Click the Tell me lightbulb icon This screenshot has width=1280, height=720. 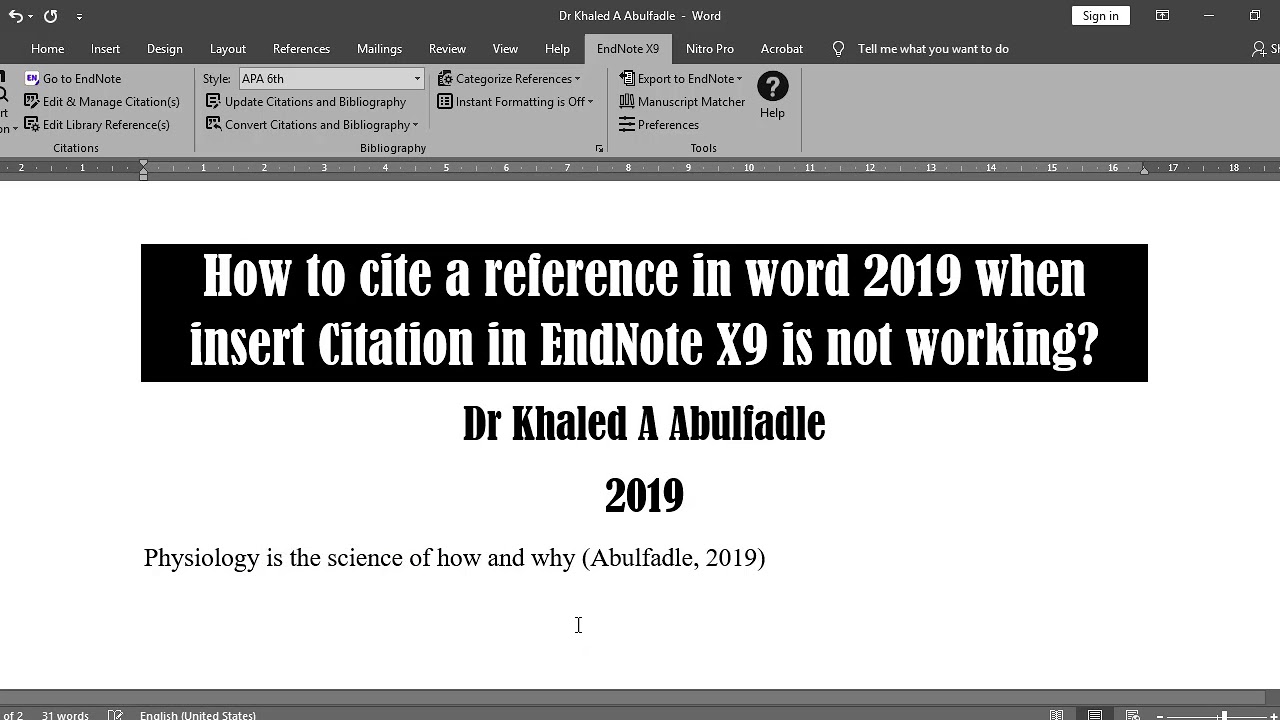pos(838,48)
